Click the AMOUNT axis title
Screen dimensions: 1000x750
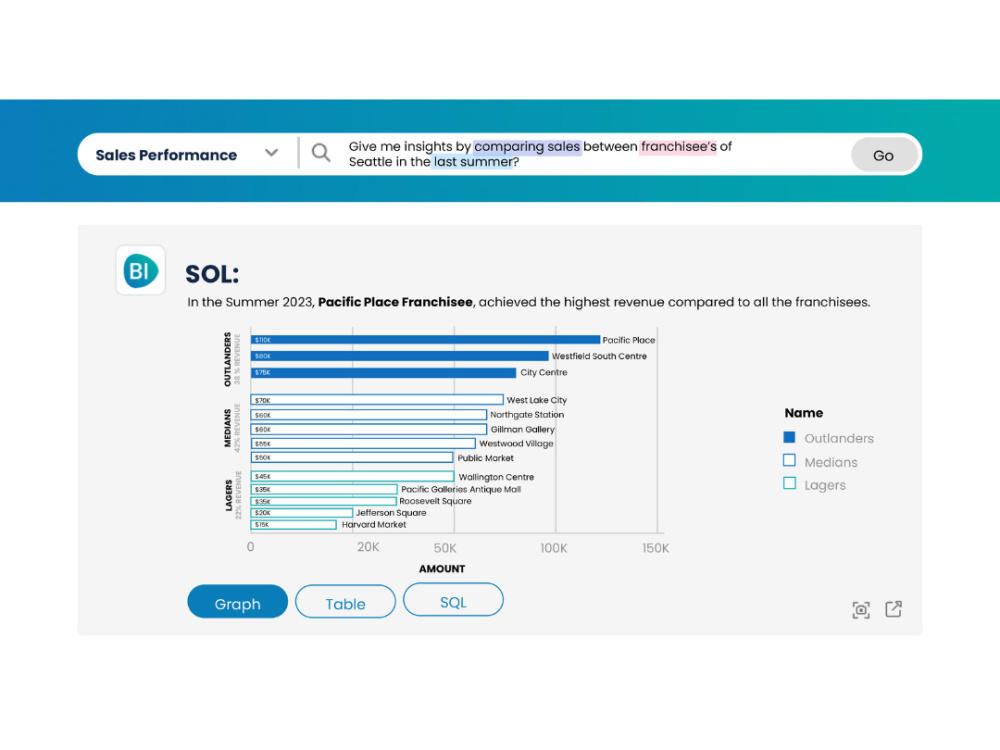pyautogui.click(x=442, y=569)
